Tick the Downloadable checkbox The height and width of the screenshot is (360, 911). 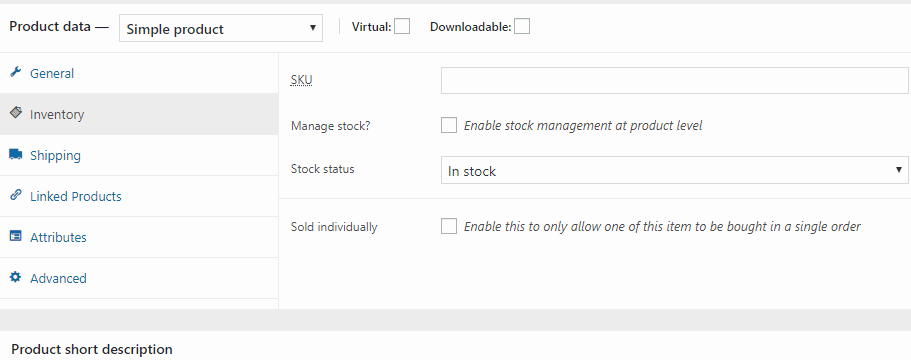click(x=522, y=26)
